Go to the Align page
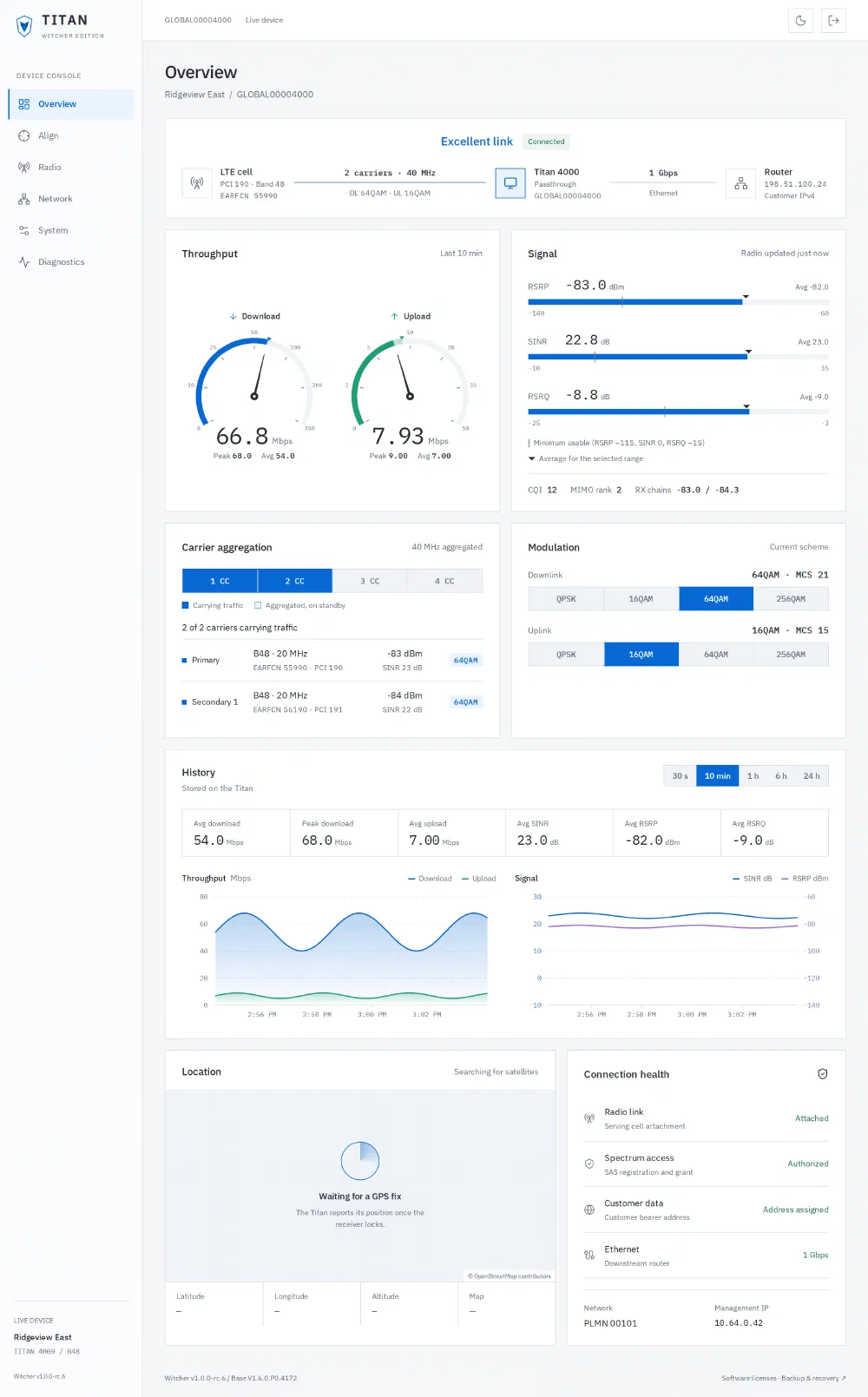The height and width of the screenshot is (1397, 868). [71, 135]
